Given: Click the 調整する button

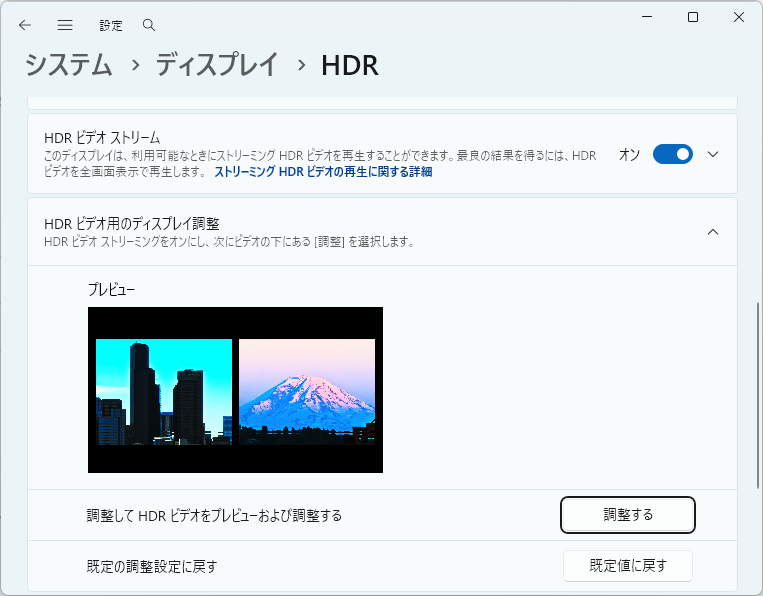Looking at the screenshot, I should 628,515.
